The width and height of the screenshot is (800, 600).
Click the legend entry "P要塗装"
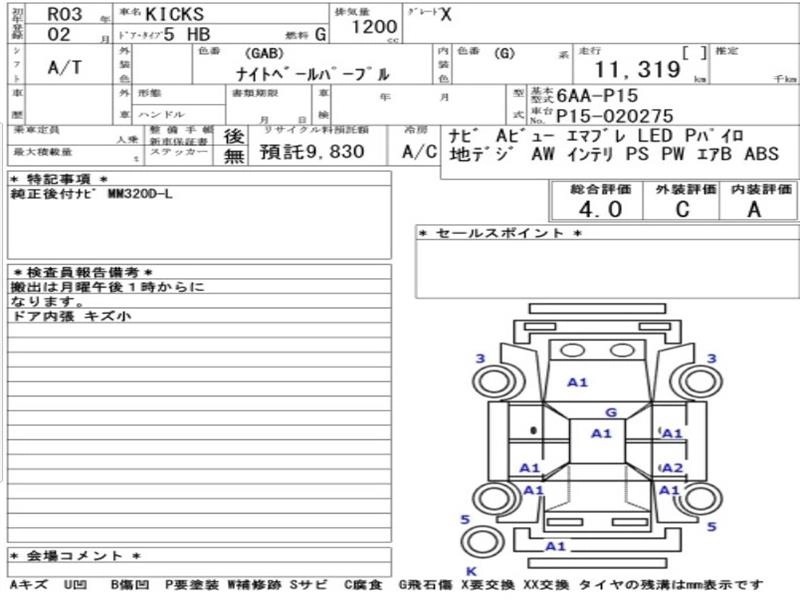pos(191,585)
